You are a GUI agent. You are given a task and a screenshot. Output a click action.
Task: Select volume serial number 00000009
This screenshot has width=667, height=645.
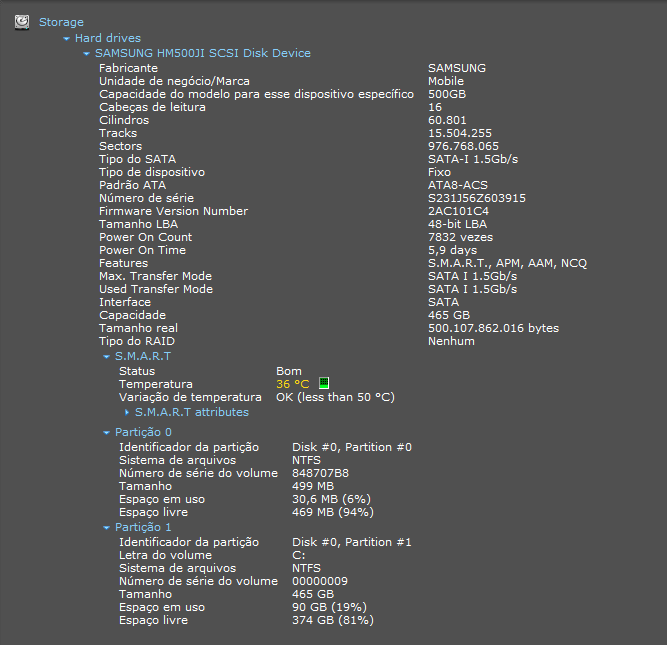tap(320, 581)
